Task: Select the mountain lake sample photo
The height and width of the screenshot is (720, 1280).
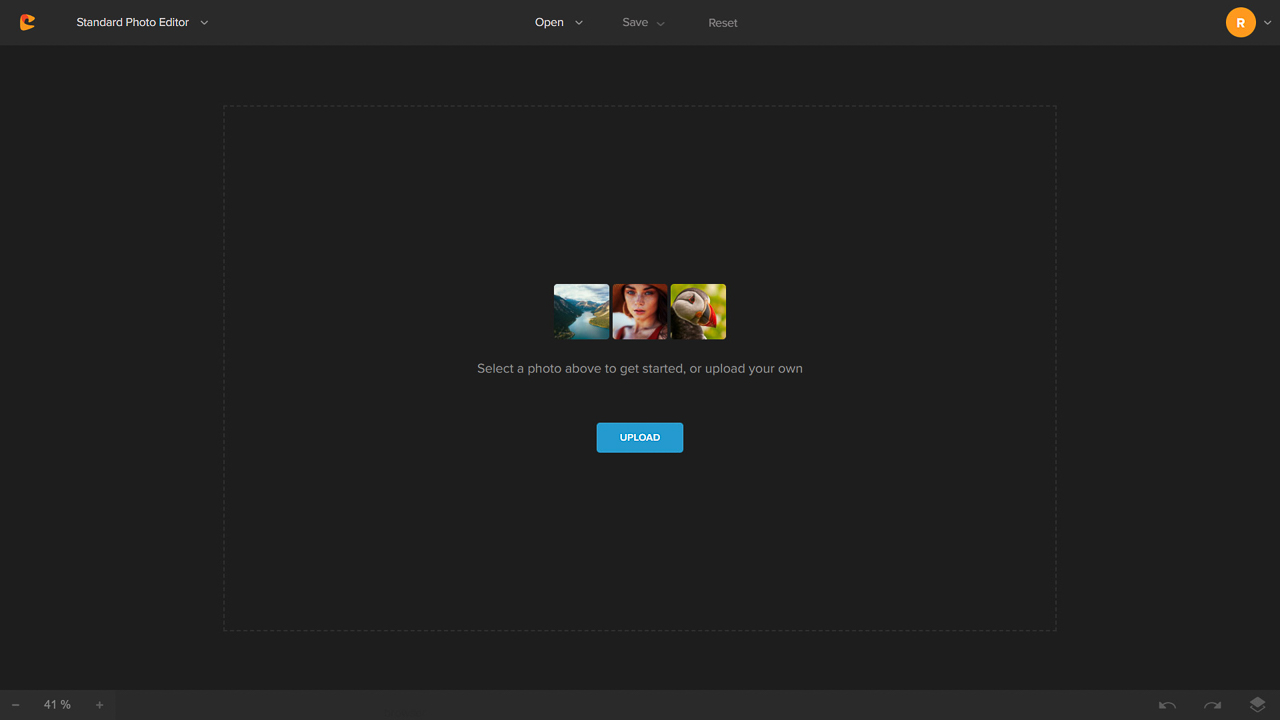Action: click(x=581, y=311)
